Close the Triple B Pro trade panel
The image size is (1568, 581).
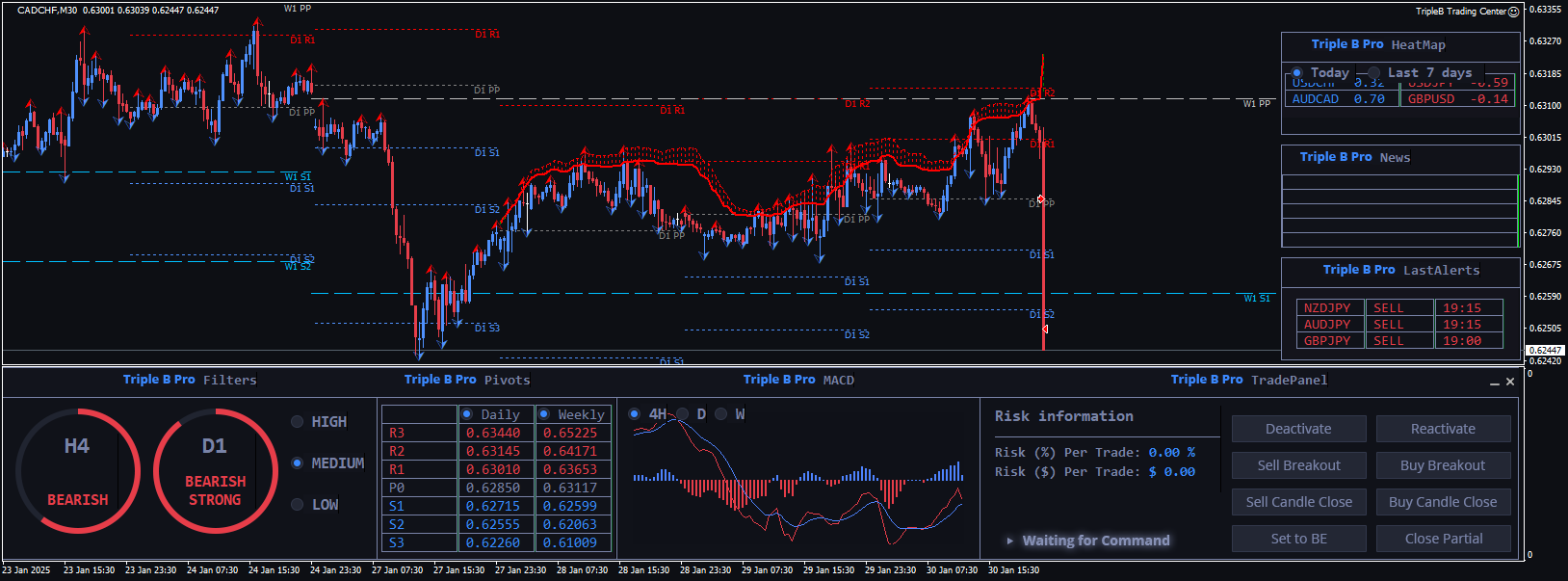(x=1510, y=382)
